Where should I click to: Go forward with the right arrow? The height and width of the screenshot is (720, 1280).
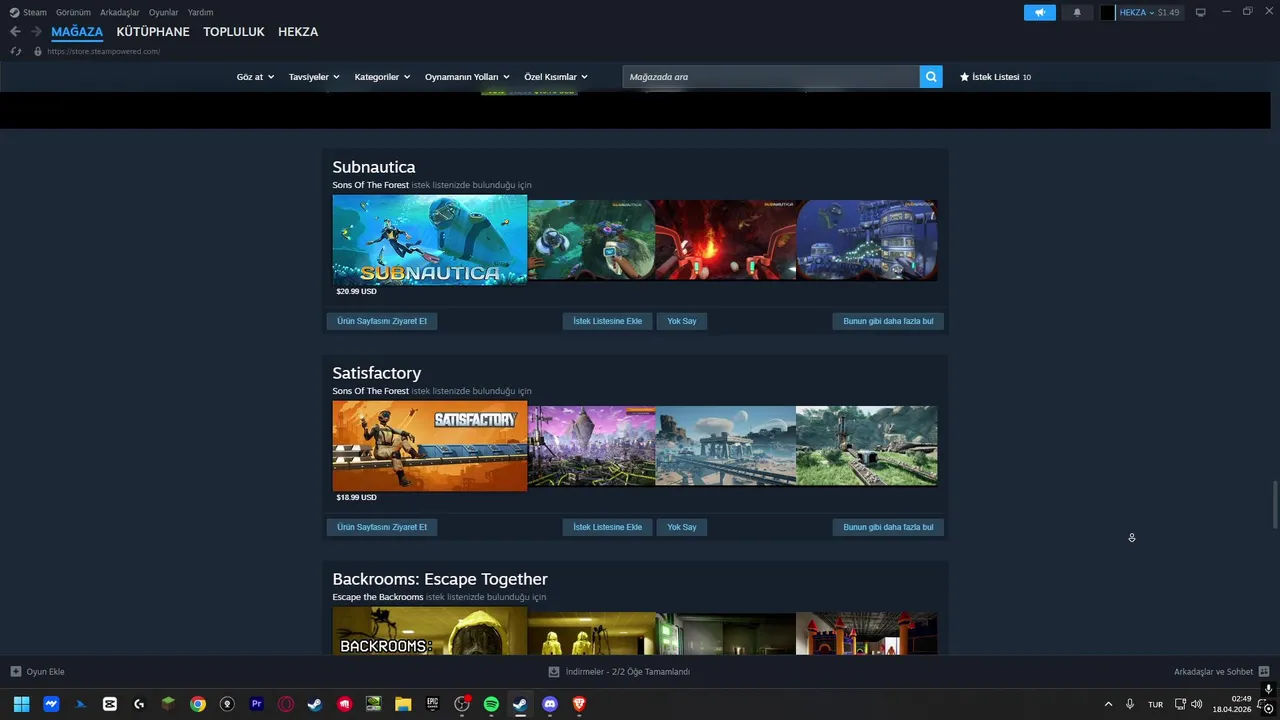click(36, 32)
